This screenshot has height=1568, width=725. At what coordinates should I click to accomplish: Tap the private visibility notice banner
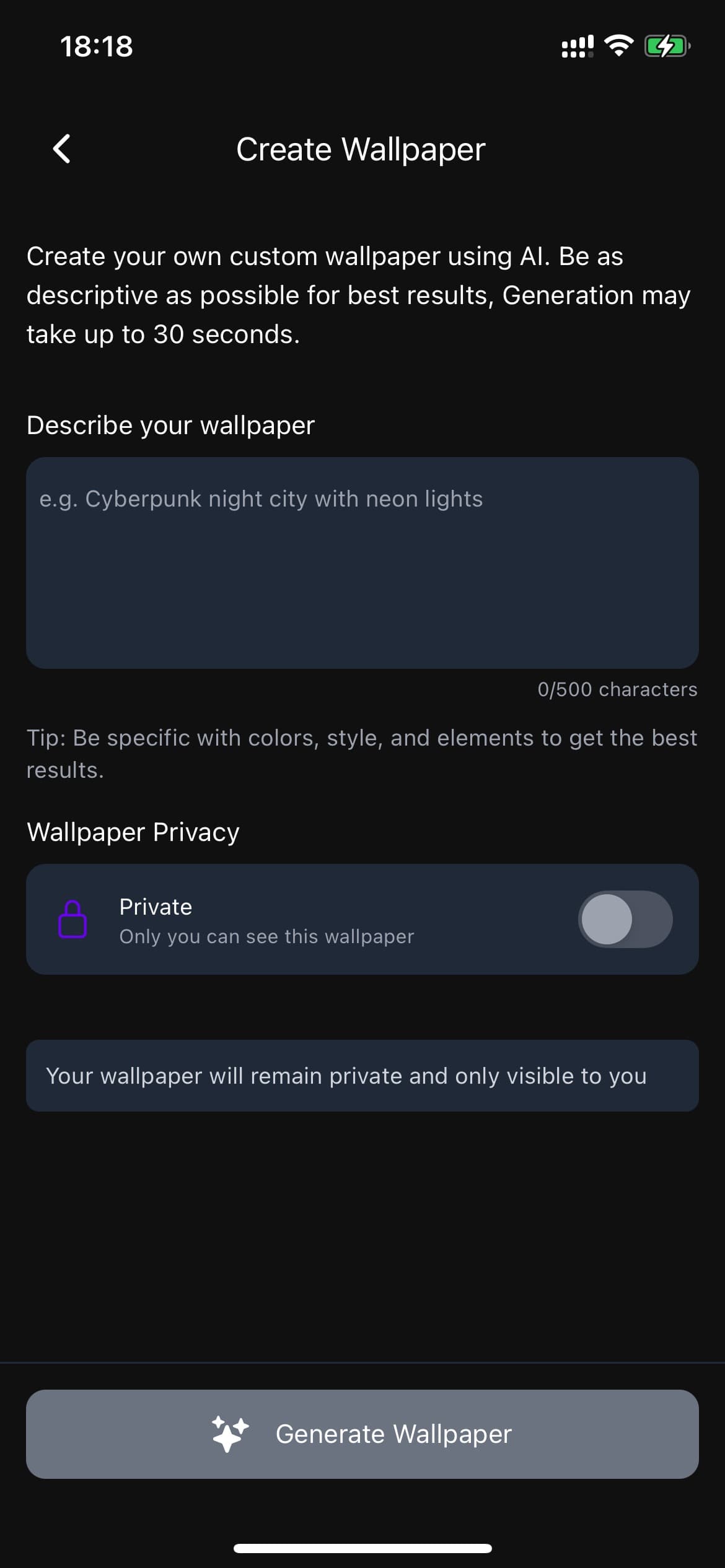[x=362, y=1076]
